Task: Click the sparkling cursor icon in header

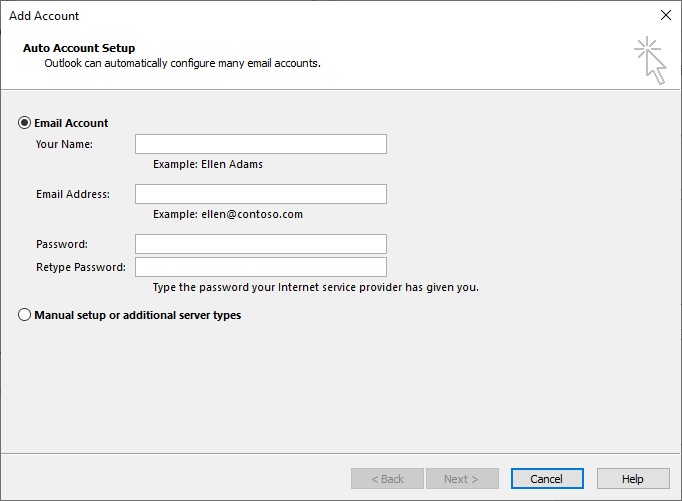Action: click(x=650, y=60)
